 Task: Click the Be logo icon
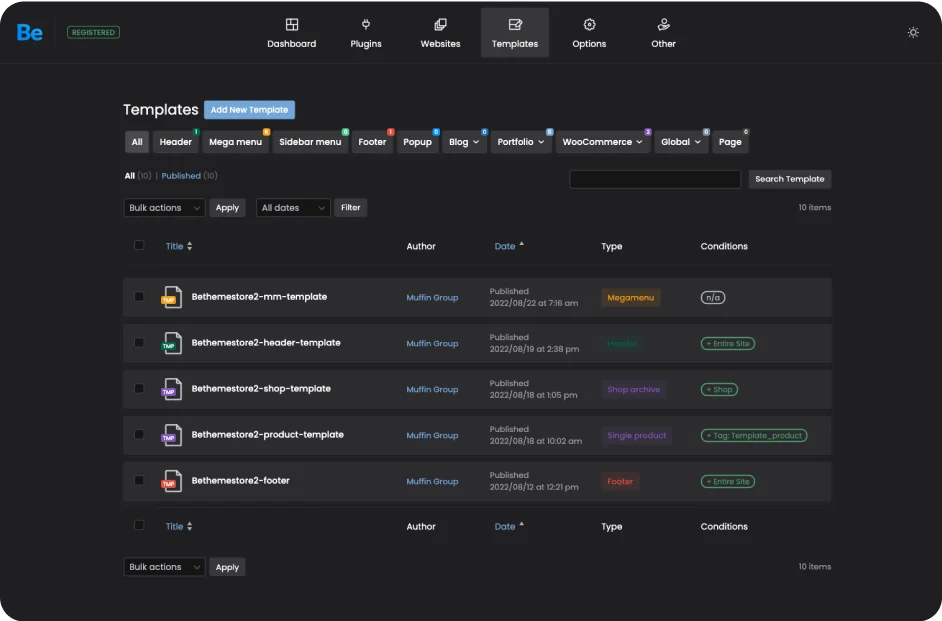click(x=30, y=33)
